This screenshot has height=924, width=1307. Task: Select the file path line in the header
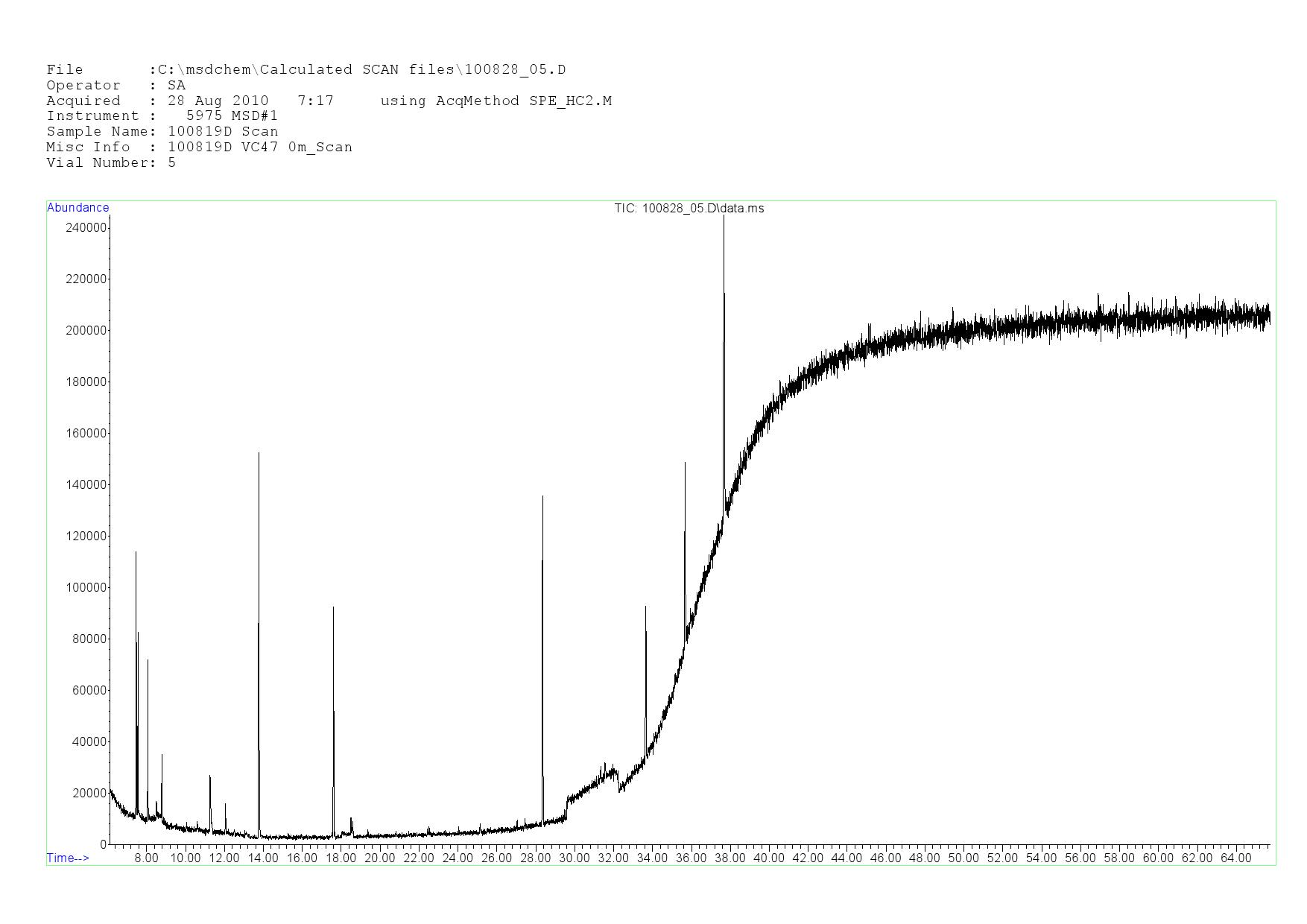(x=306, y=70)
